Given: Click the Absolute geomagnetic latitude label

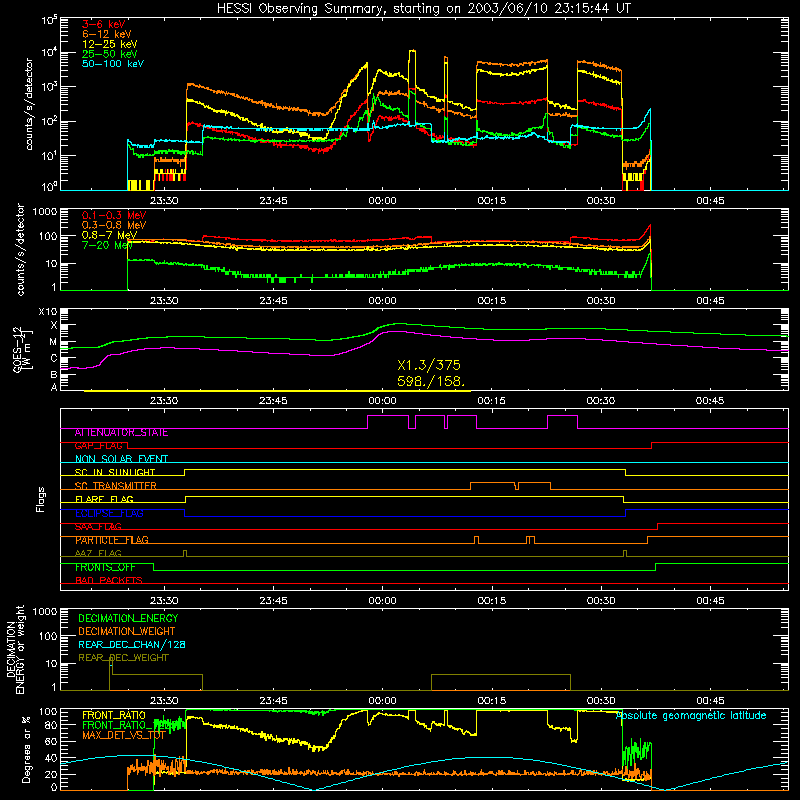Looking at the screenshot, I should point(691,716).
